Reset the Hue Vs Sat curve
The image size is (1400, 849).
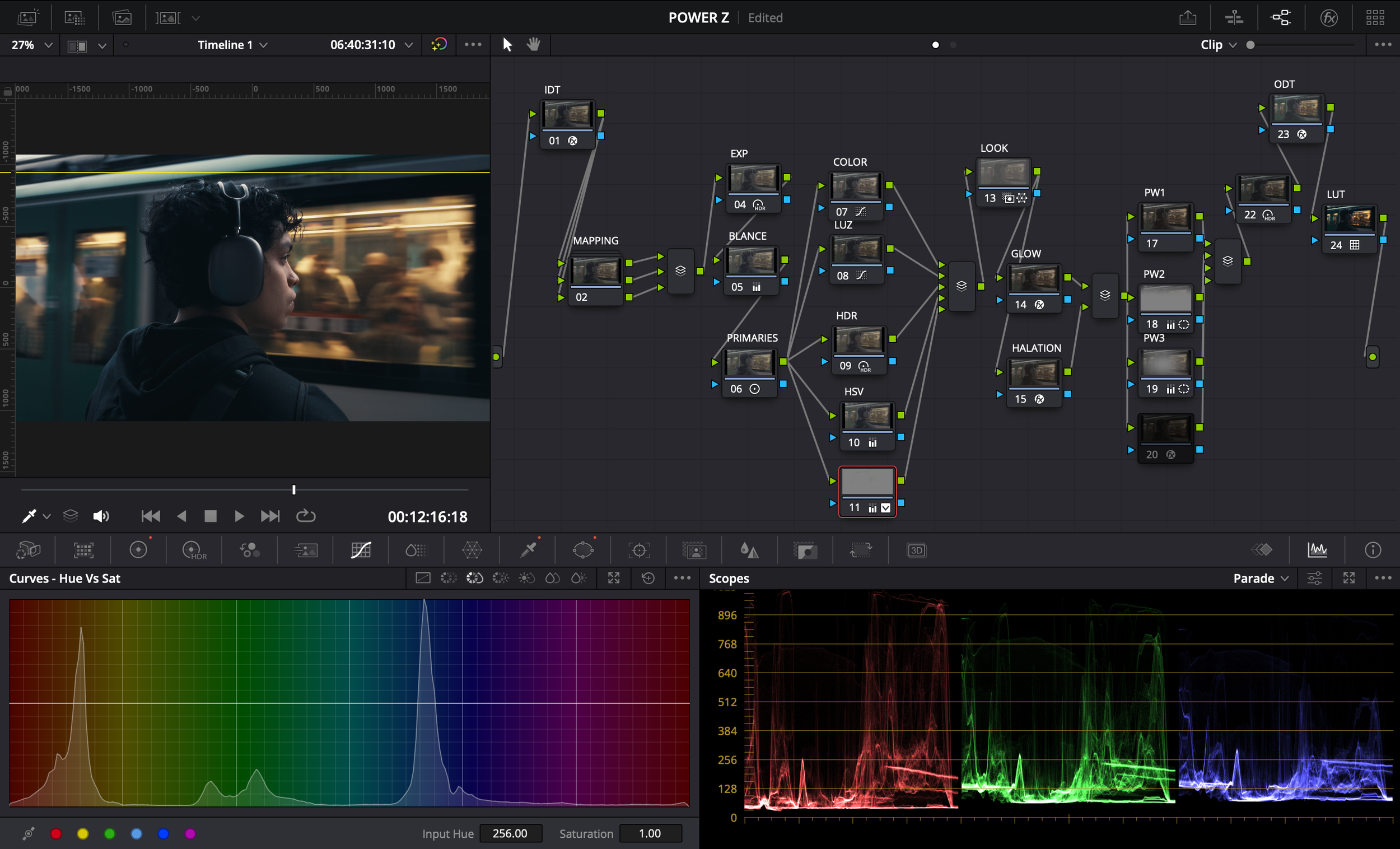tap(648, 578)
